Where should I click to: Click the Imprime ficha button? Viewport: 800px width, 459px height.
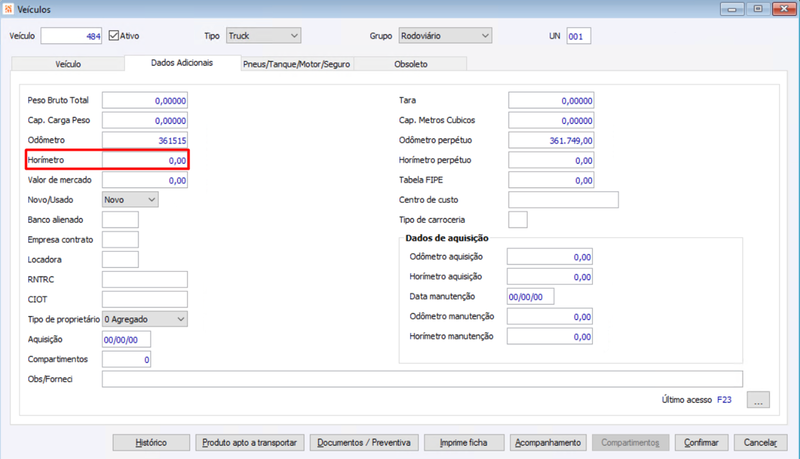click(464, 443)
